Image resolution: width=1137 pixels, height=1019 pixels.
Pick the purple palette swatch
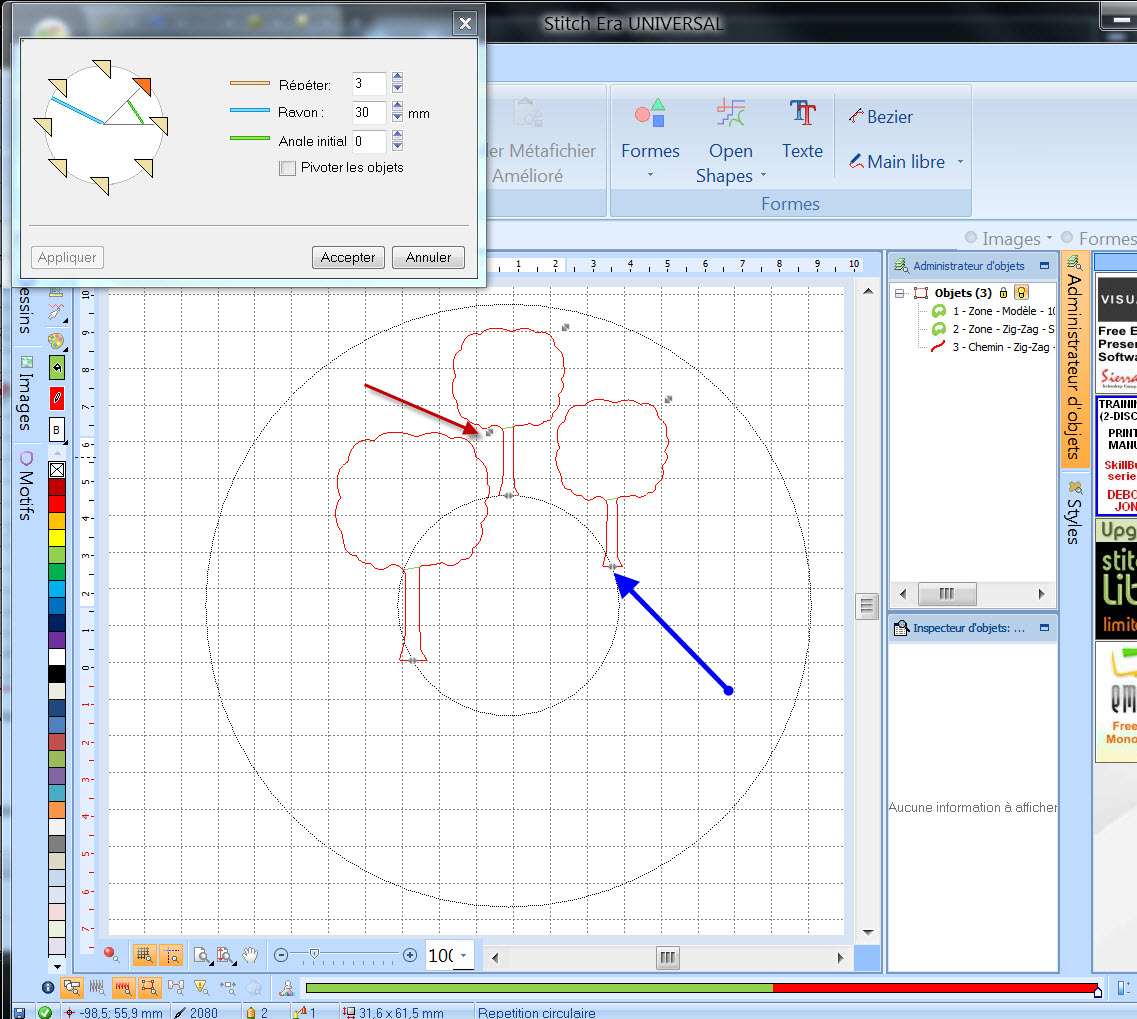click(x=57, y=640)
